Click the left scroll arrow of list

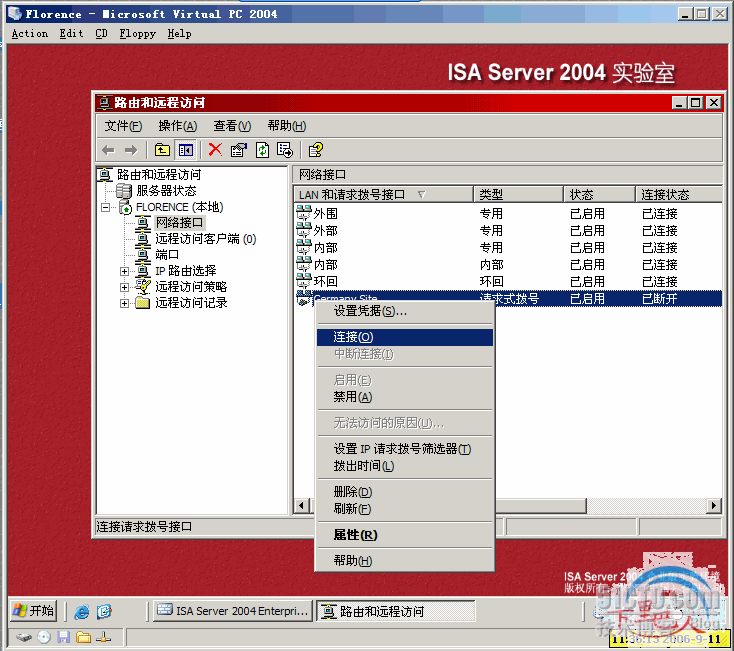click(x=301, y=505)
